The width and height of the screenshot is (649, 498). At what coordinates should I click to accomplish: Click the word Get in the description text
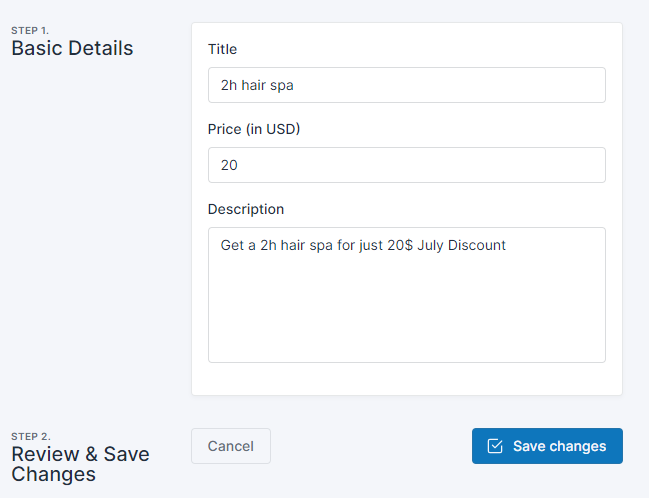[232, 245]
